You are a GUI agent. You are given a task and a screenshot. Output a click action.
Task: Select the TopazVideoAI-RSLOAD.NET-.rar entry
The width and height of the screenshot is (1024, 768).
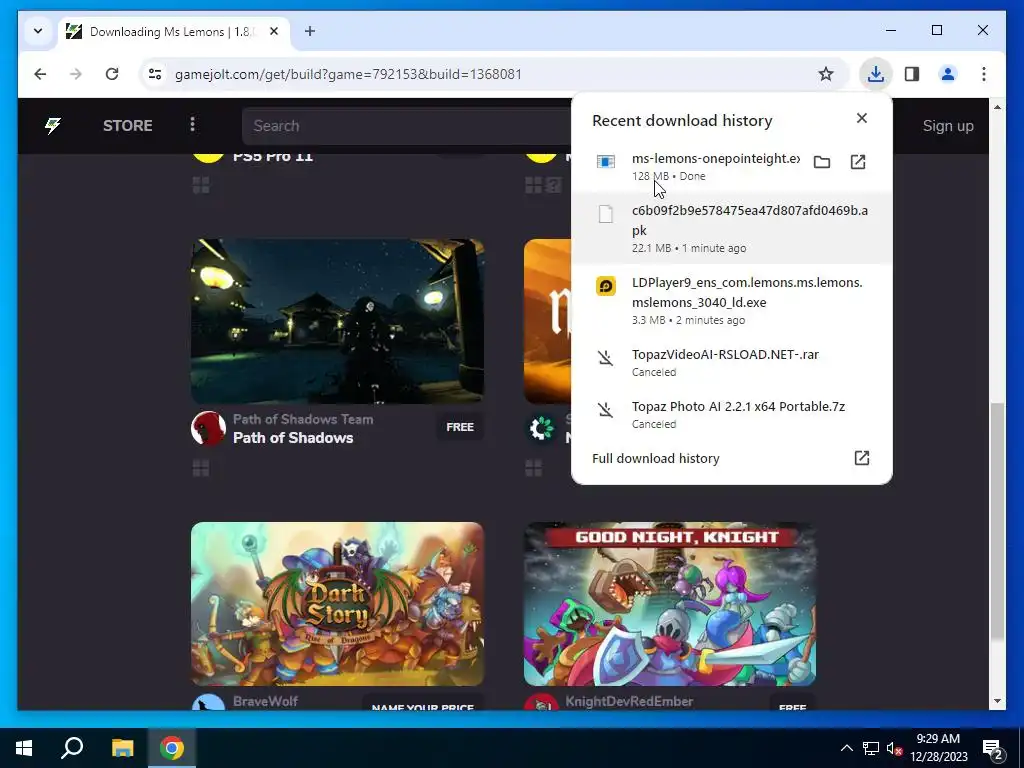[731, 362]
